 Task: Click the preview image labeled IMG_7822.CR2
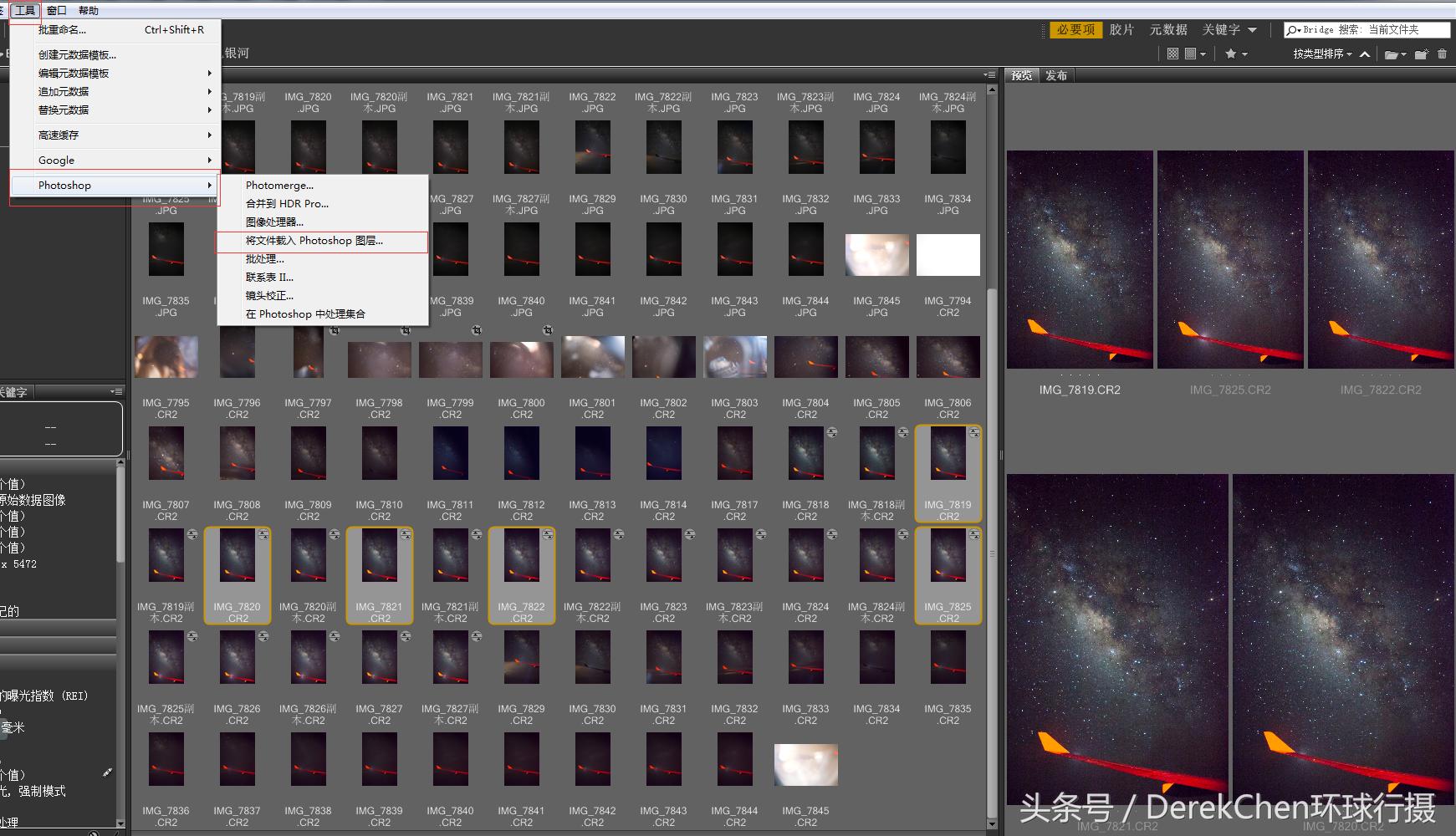pos(1381,260)
